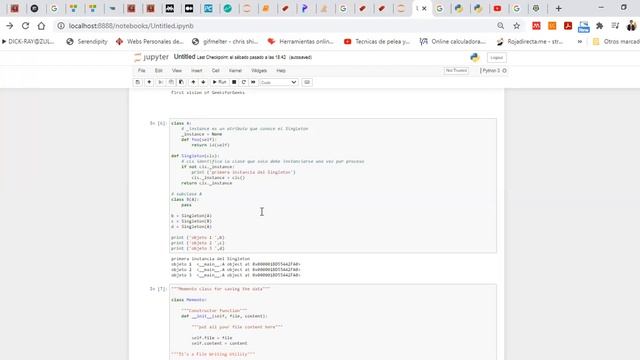Screen dimensions: 640x360
Task: Click the In [6] cell prompt
Action: coord(158,123)
